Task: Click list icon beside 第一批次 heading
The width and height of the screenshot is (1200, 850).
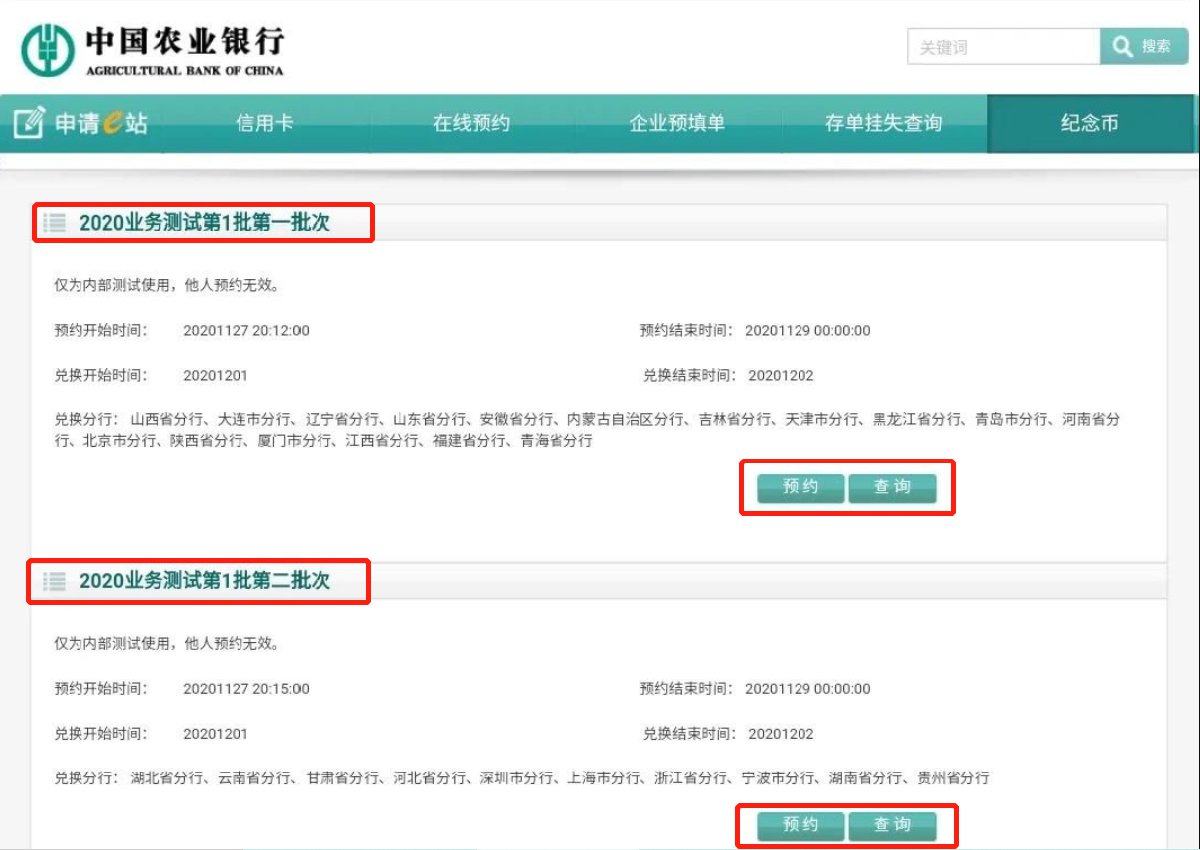Action: click(x=55, y=223)
